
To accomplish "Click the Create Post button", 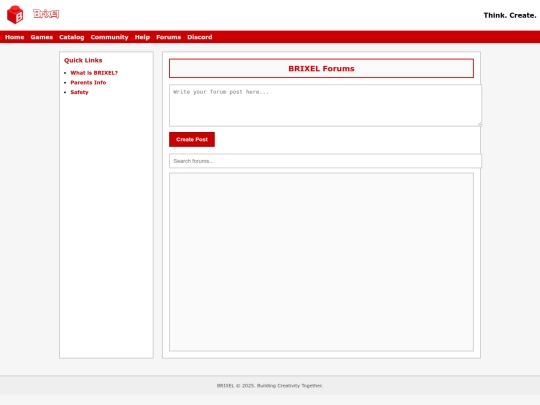I will (x=192, y=139).
